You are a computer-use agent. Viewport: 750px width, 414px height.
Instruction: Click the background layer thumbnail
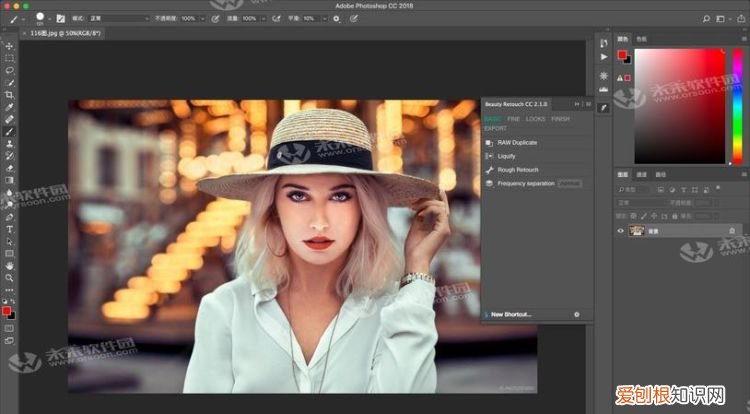[x=635, y=231]
